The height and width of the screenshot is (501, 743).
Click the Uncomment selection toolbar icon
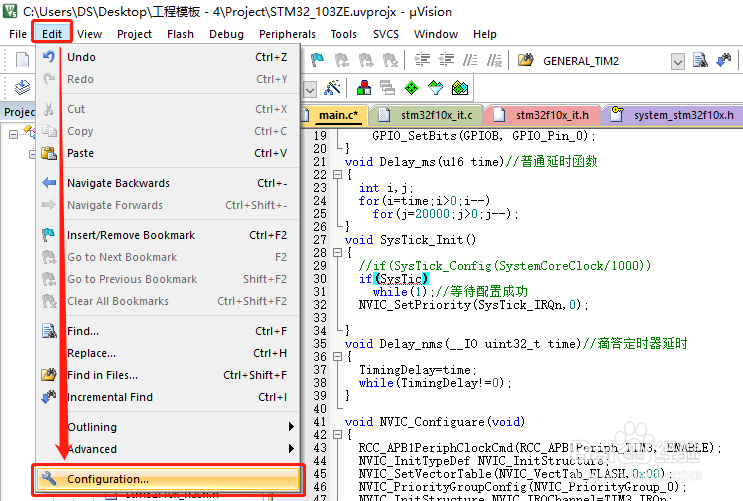coord(494,60)
